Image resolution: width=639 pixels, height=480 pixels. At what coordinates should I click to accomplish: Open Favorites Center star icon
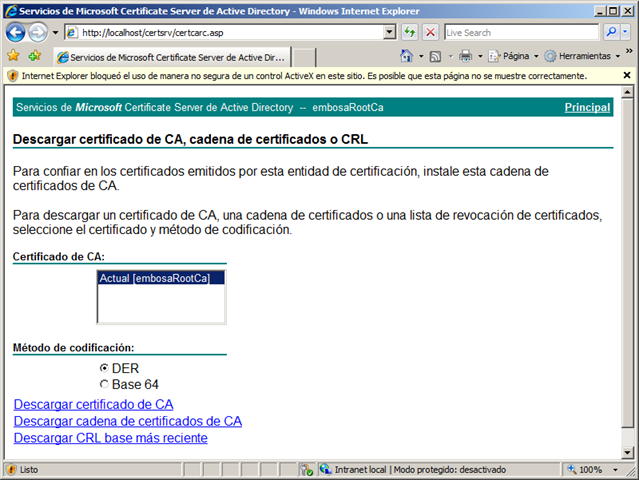13,56
